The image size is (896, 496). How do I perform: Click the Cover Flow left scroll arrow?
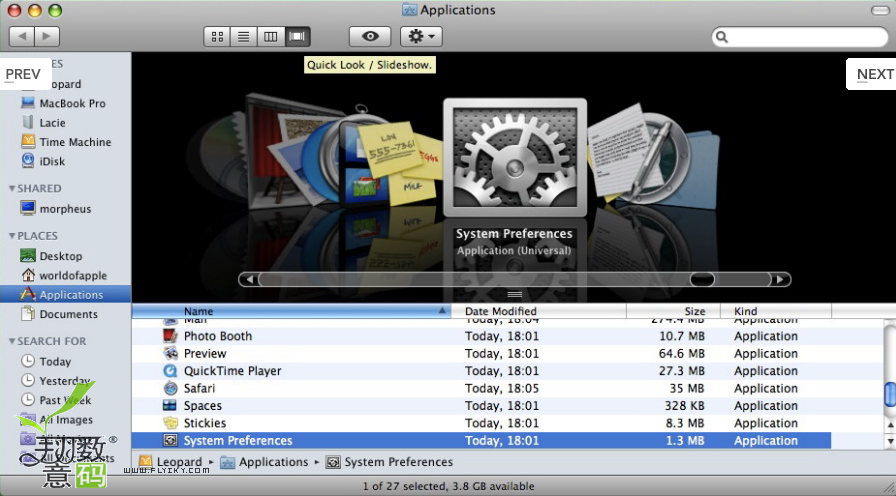249,279
